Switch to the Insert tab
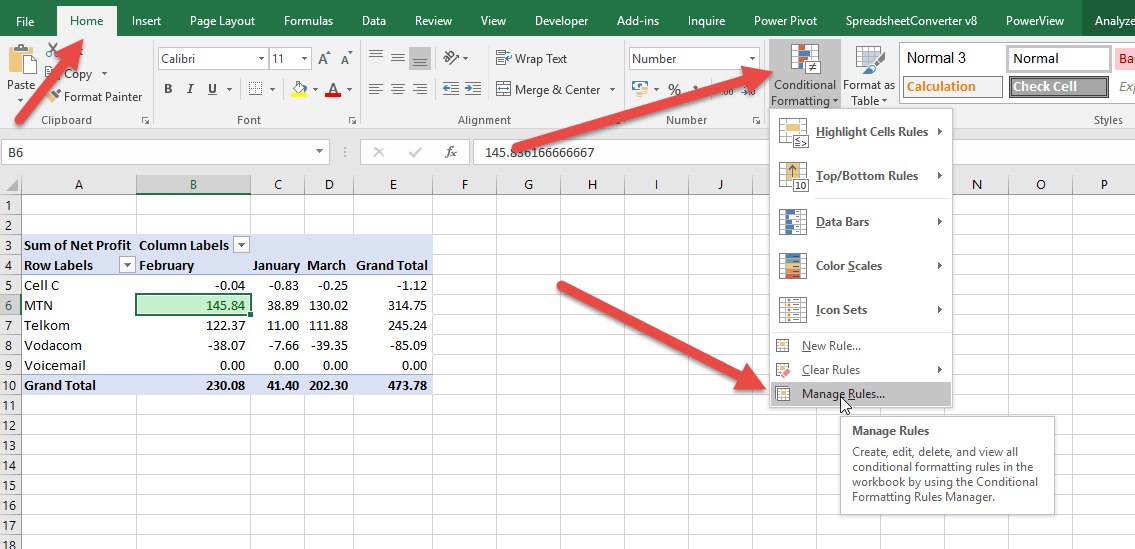 pyautogui.click(x=146, y=21)
